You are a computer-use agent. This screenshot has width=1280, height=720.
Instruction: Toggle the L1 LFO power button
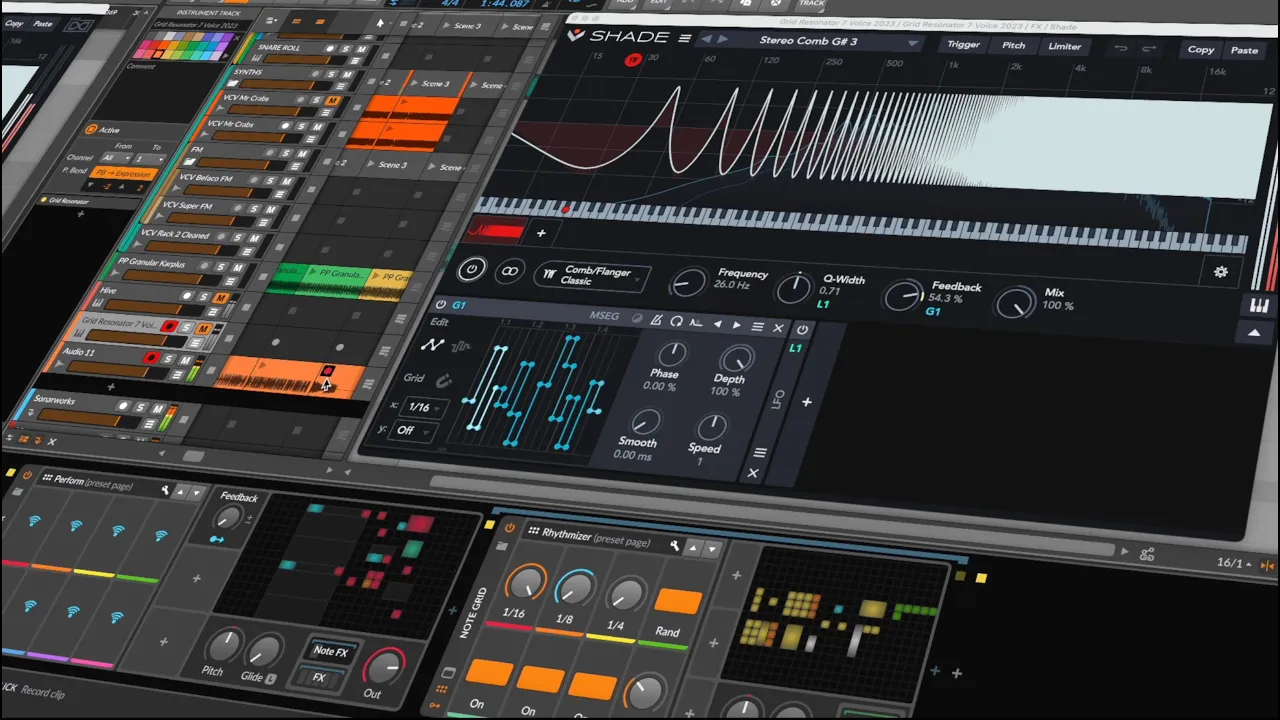(x=802, y=329)
